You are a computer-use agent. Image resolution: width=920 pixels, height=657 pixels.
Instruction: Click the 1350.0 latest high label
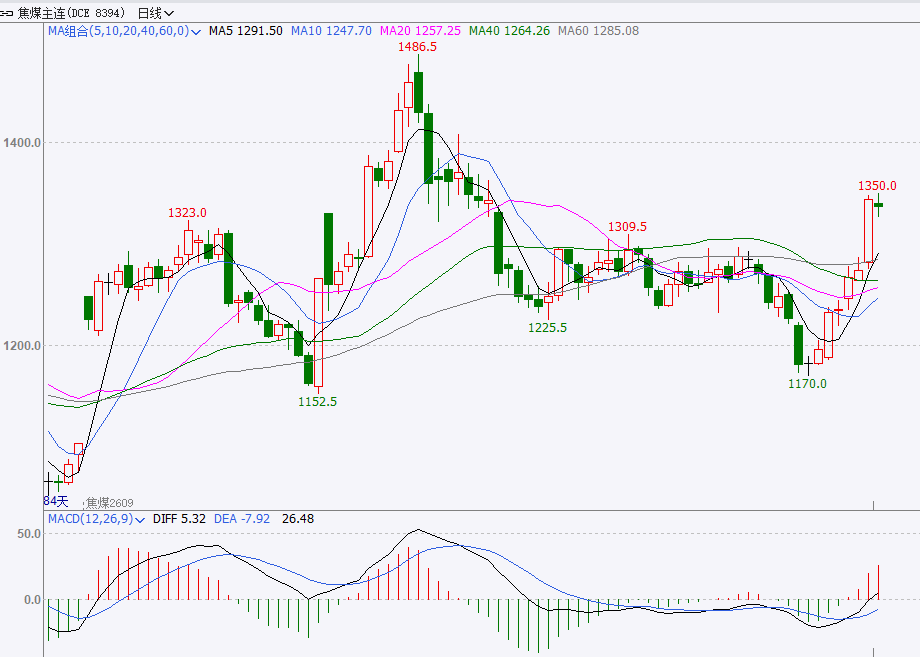877,185
